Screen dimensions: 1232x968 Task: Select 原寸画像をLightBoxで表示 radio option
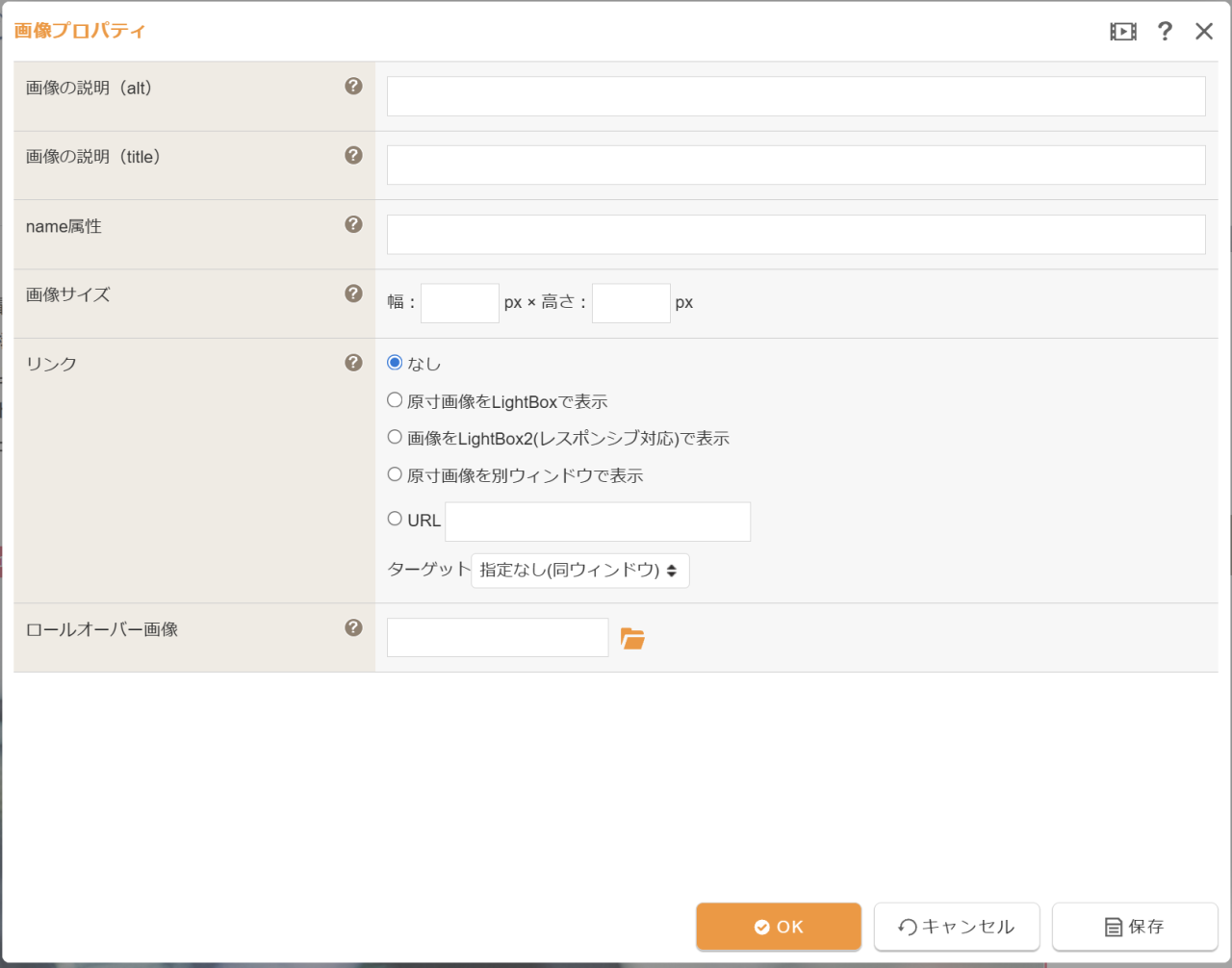coord(395,400)
